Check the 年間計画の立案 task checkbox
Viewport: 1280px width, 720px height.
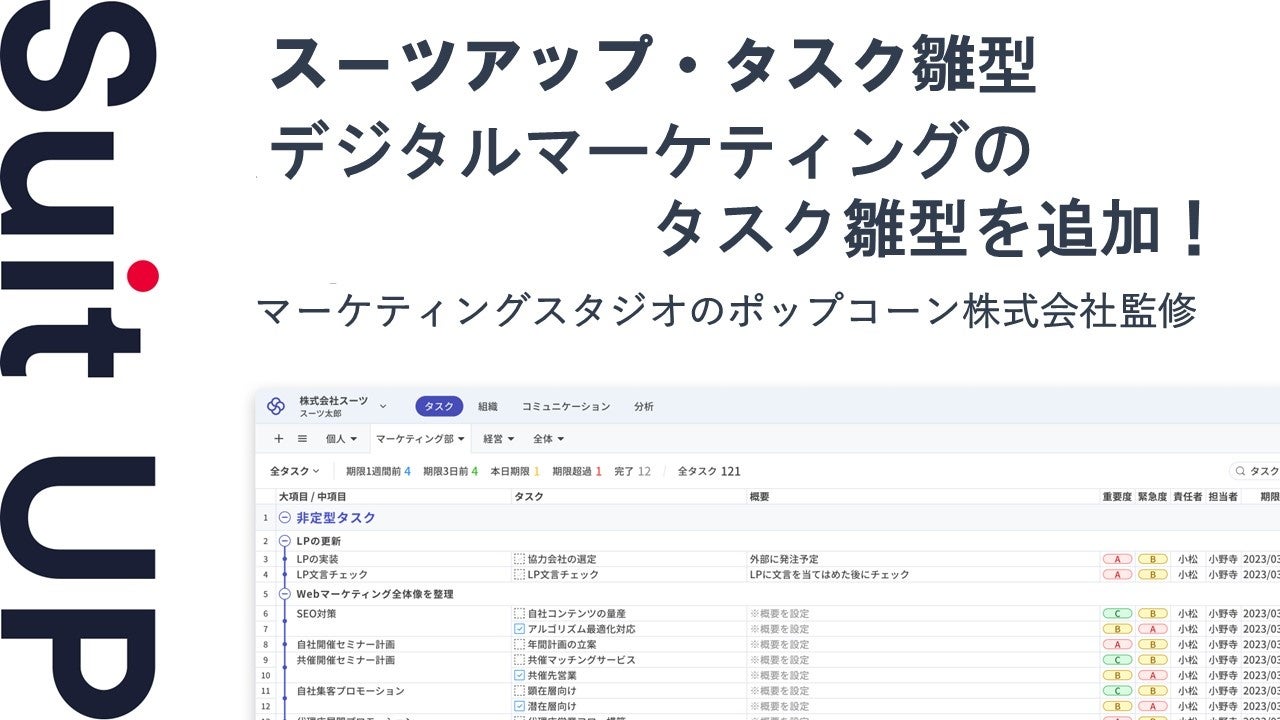[519, 645]
